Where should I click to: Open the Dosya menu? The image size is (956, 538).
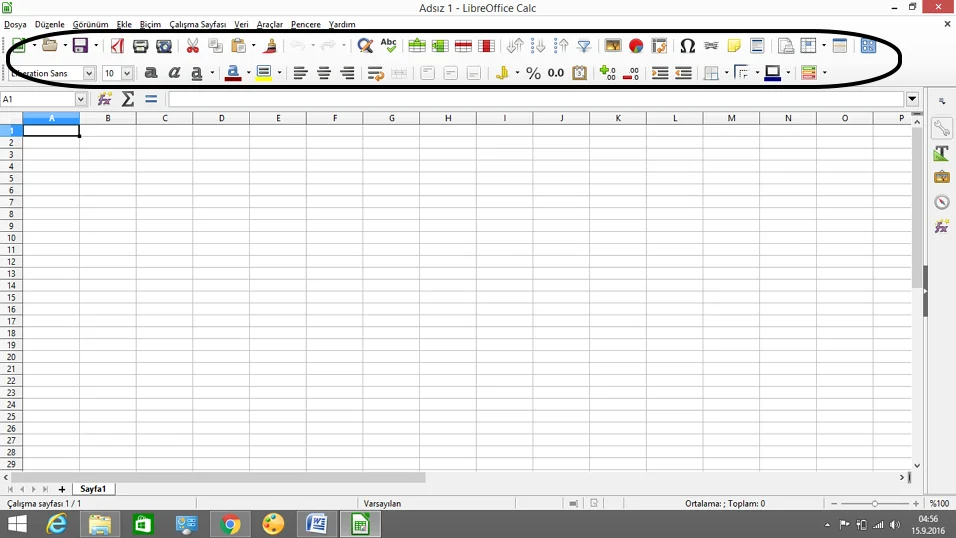[x=15, y=24]
